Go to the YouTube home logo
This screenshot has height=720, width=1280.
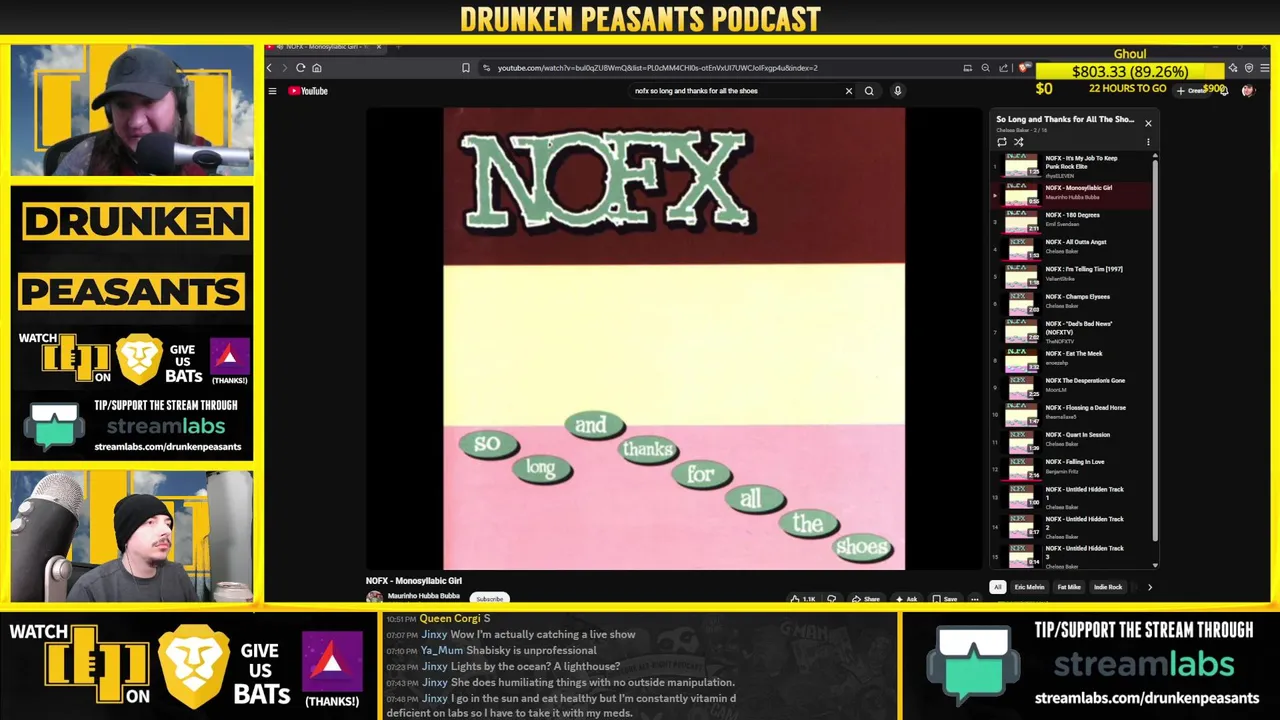click(x=308, y=91)
